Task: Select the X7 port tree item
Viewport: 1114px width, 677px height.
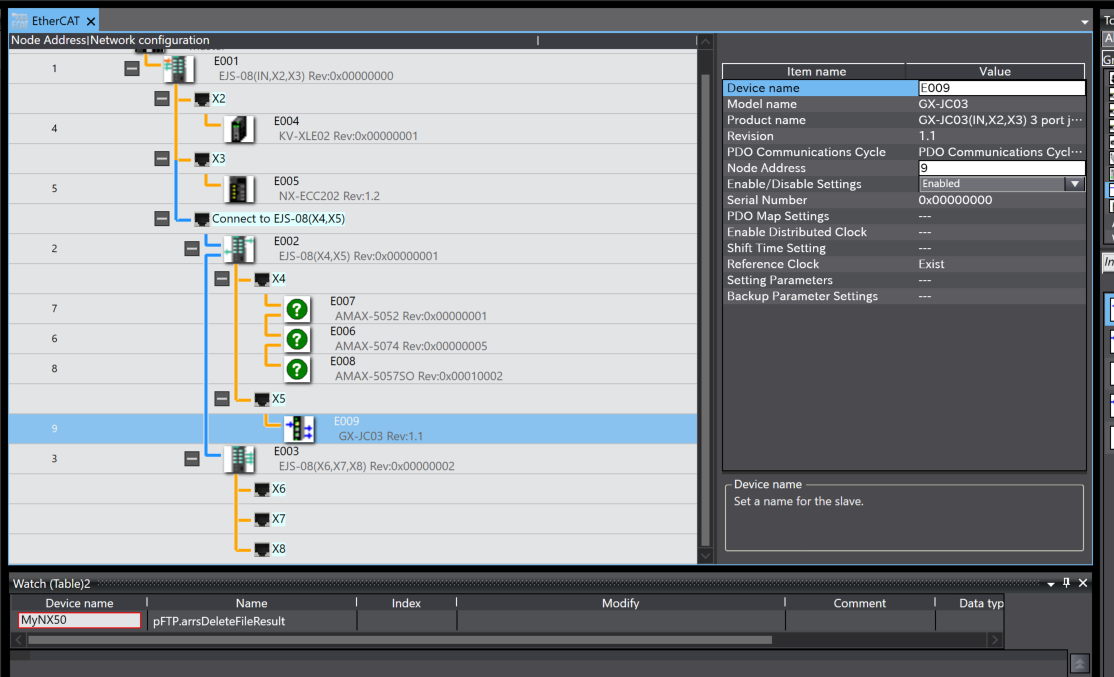Action: (x=278, y=519)
